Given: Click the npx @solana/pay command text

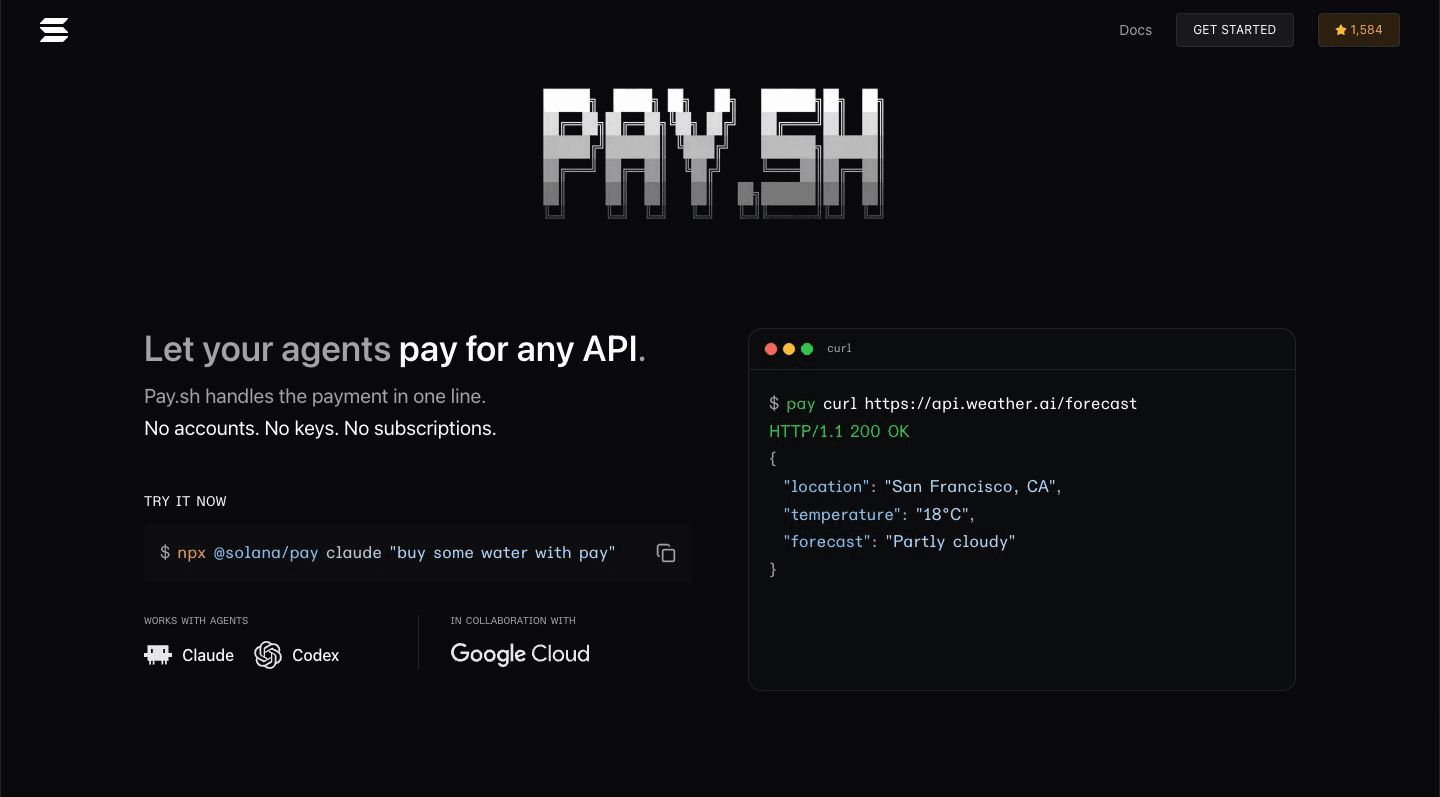Looking at the screenshot, I should click(x=387, y=553).
